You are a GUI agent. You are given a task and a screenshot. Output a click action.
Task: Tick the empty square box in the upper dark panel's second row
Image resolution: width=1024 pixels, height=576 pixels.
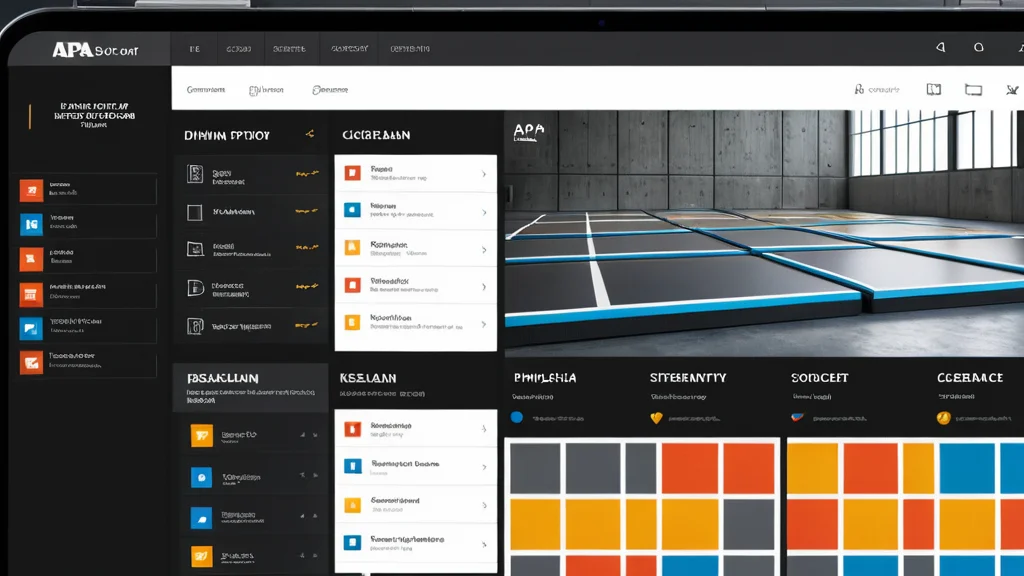(195, 212)
